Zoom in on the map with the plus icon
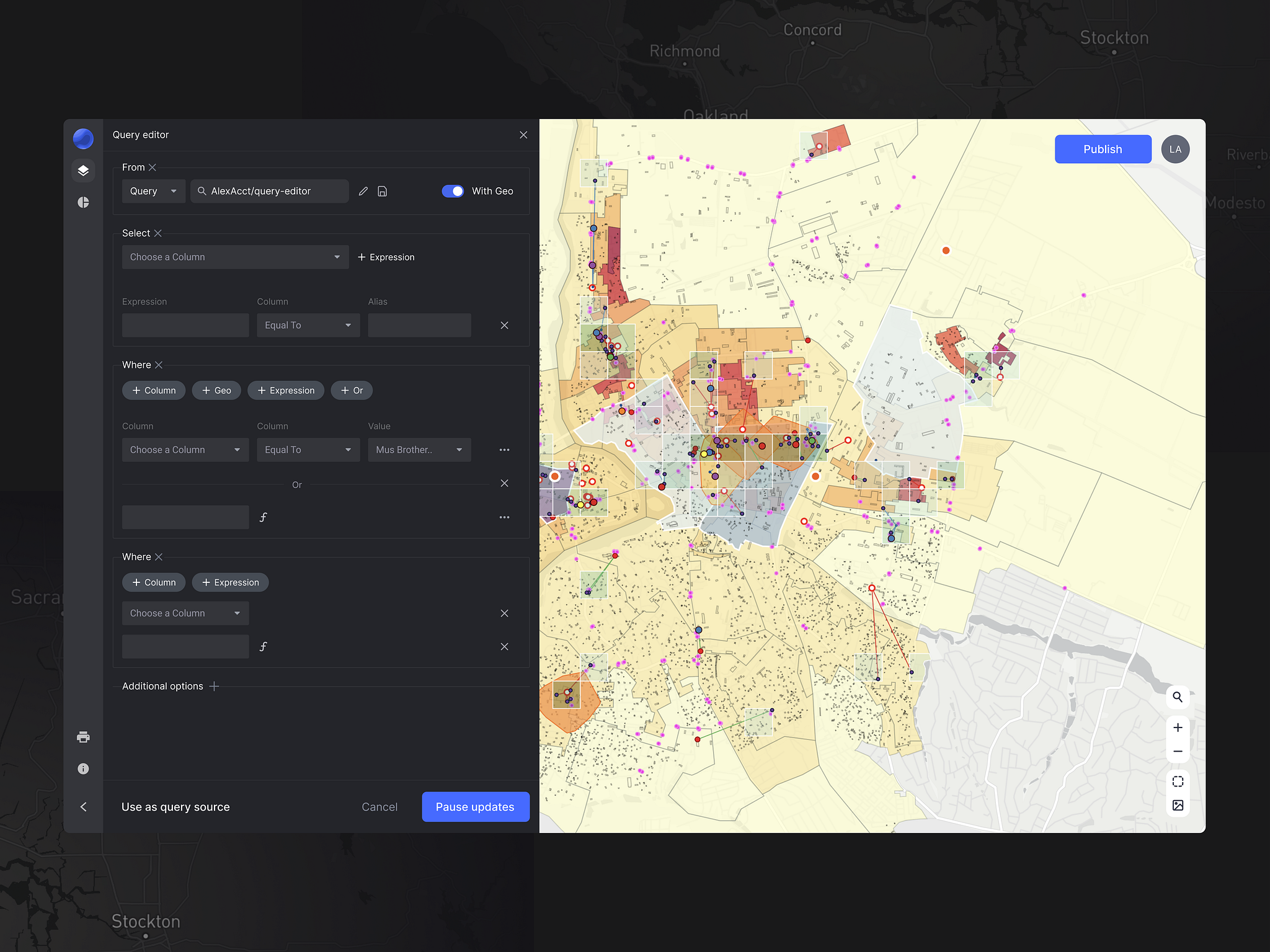1270x952 pixels. [x=1178, y=727]
